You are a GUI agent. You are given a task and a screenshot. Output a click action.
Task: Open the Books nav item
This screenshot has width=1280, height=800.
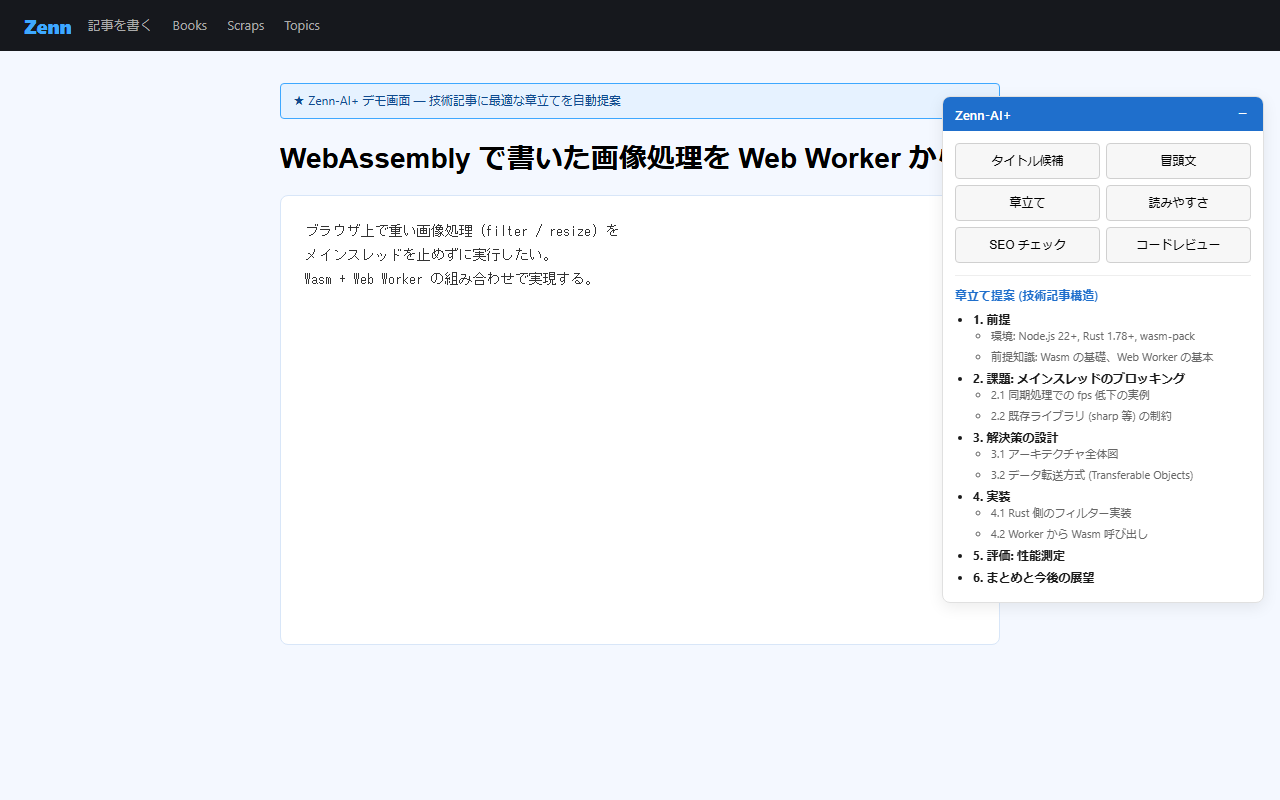click(190, 26)
